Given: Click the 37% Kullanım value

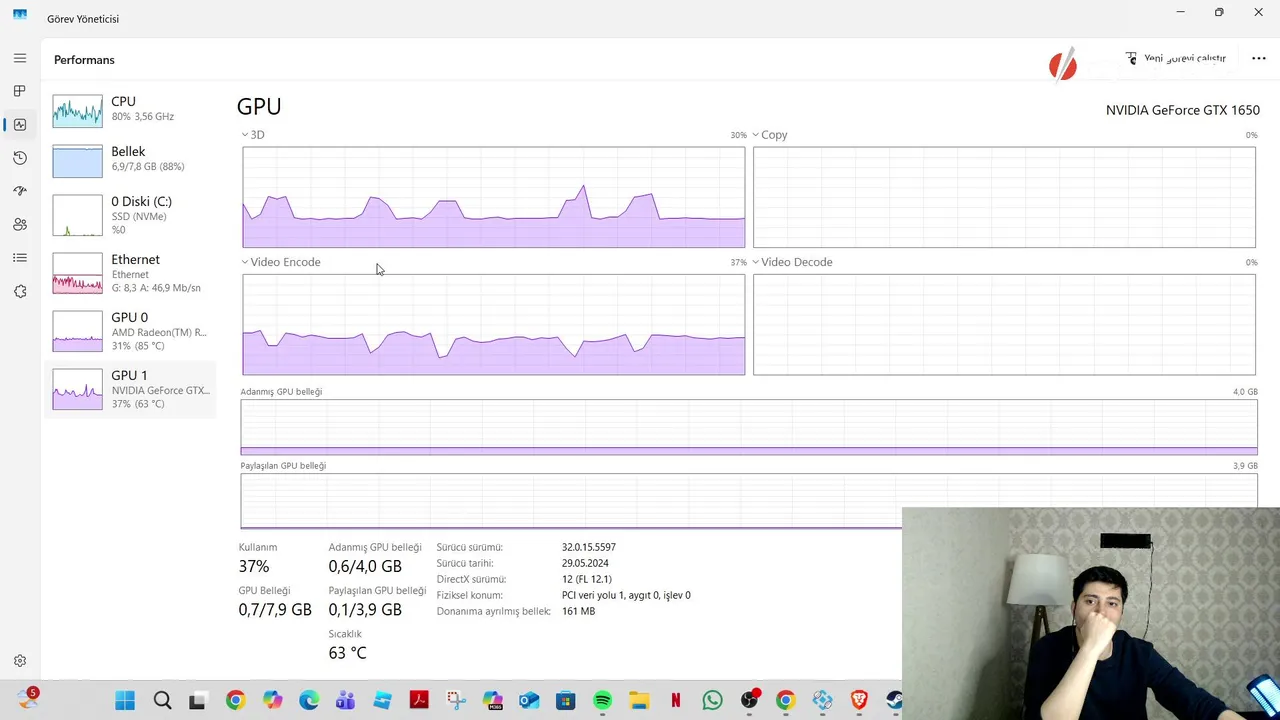Looking at the screenshot, I should 254,566.
